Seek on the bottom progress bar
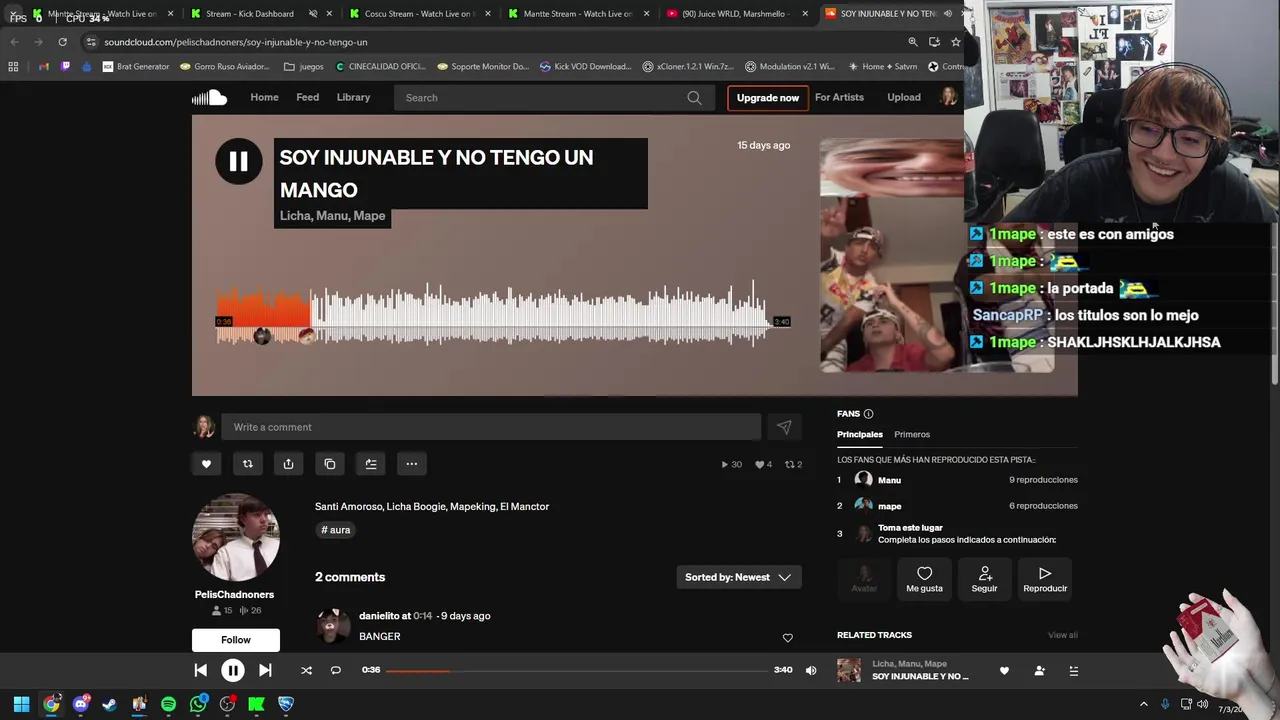The image size is (1280, 720). coord(578,670)
